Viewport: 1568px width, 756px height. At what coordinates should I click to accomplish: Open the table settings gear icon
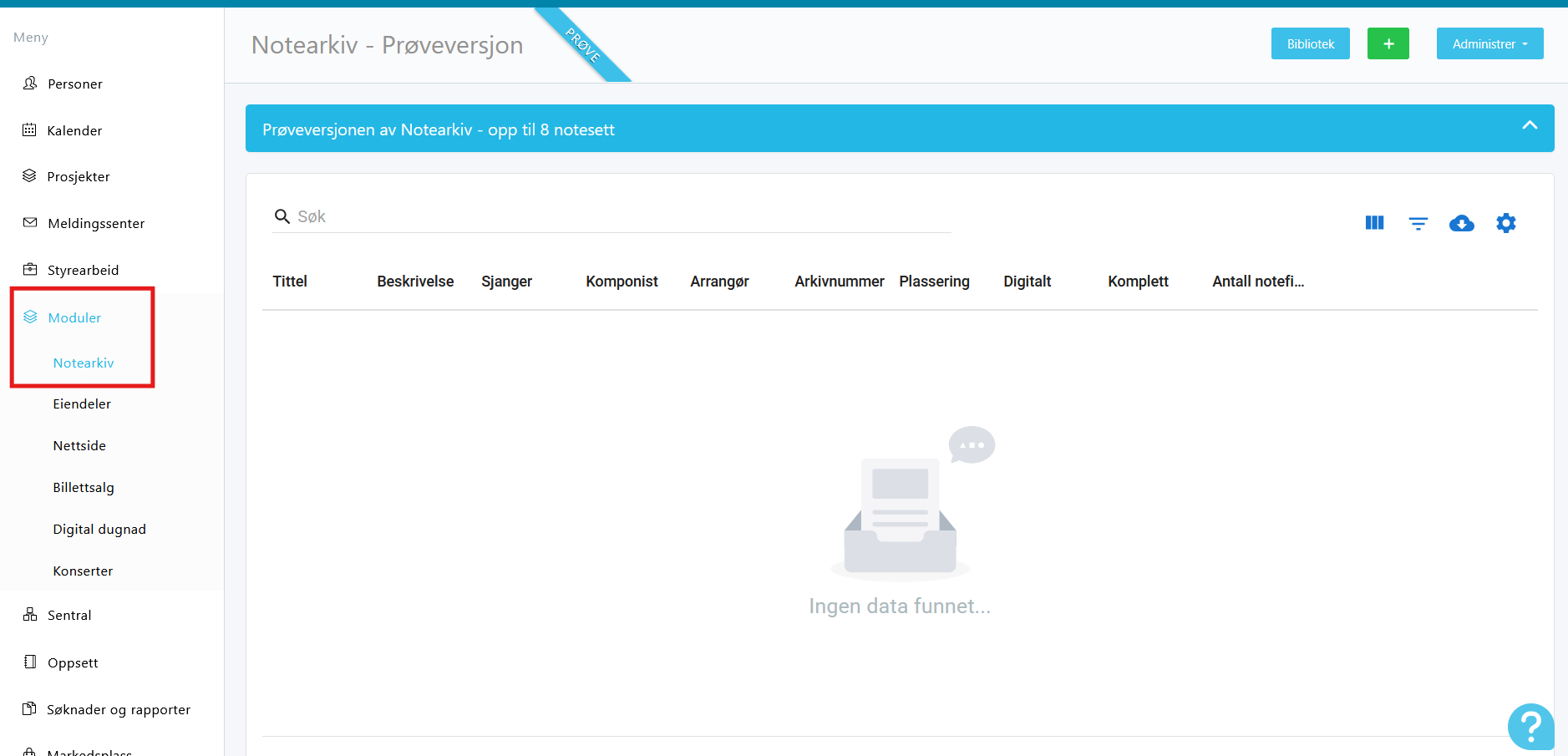(x=1505, y=223)
